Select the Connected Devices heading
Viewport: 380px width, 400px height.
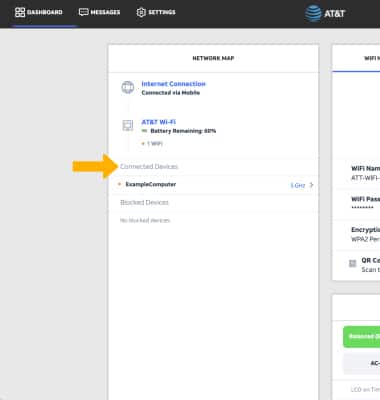pos(149,166)
